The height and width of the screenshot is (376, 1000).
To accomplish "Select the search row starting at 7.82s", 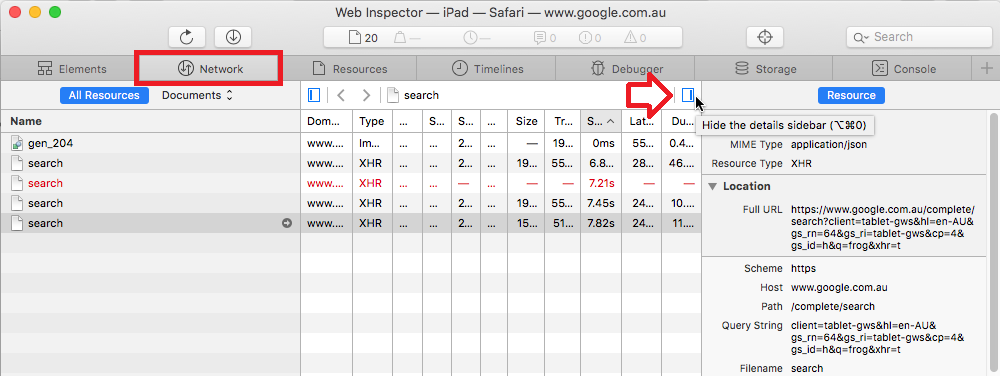I will 351,223.
